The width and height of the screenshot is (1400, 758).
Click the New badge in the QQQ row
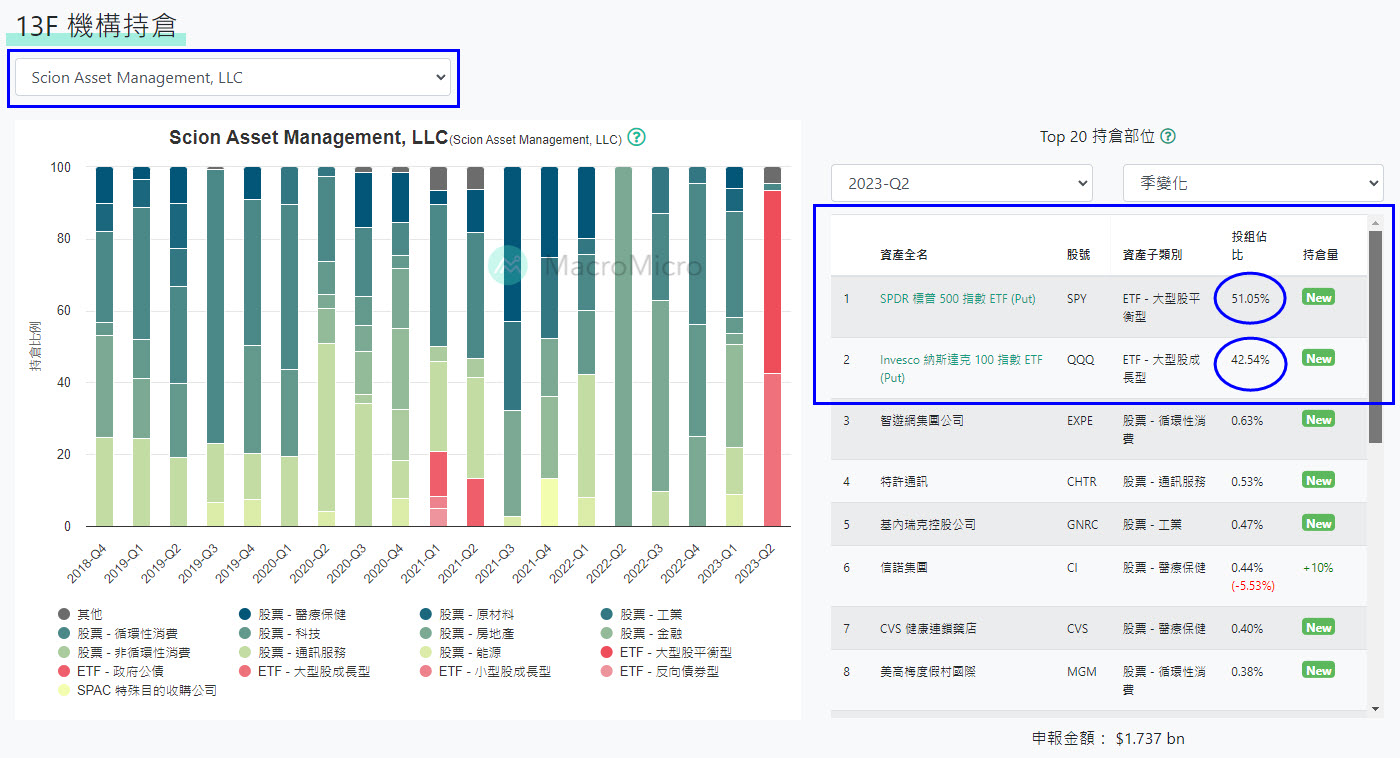[1319, 359]
